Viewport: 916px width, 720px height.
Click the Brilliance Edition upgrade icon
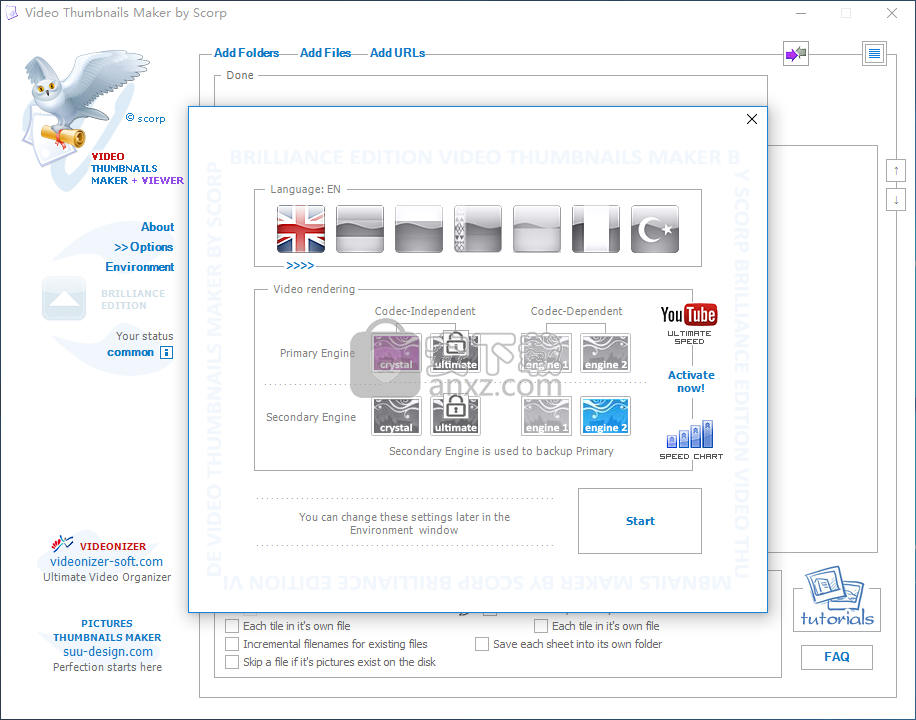pos(64,298)
